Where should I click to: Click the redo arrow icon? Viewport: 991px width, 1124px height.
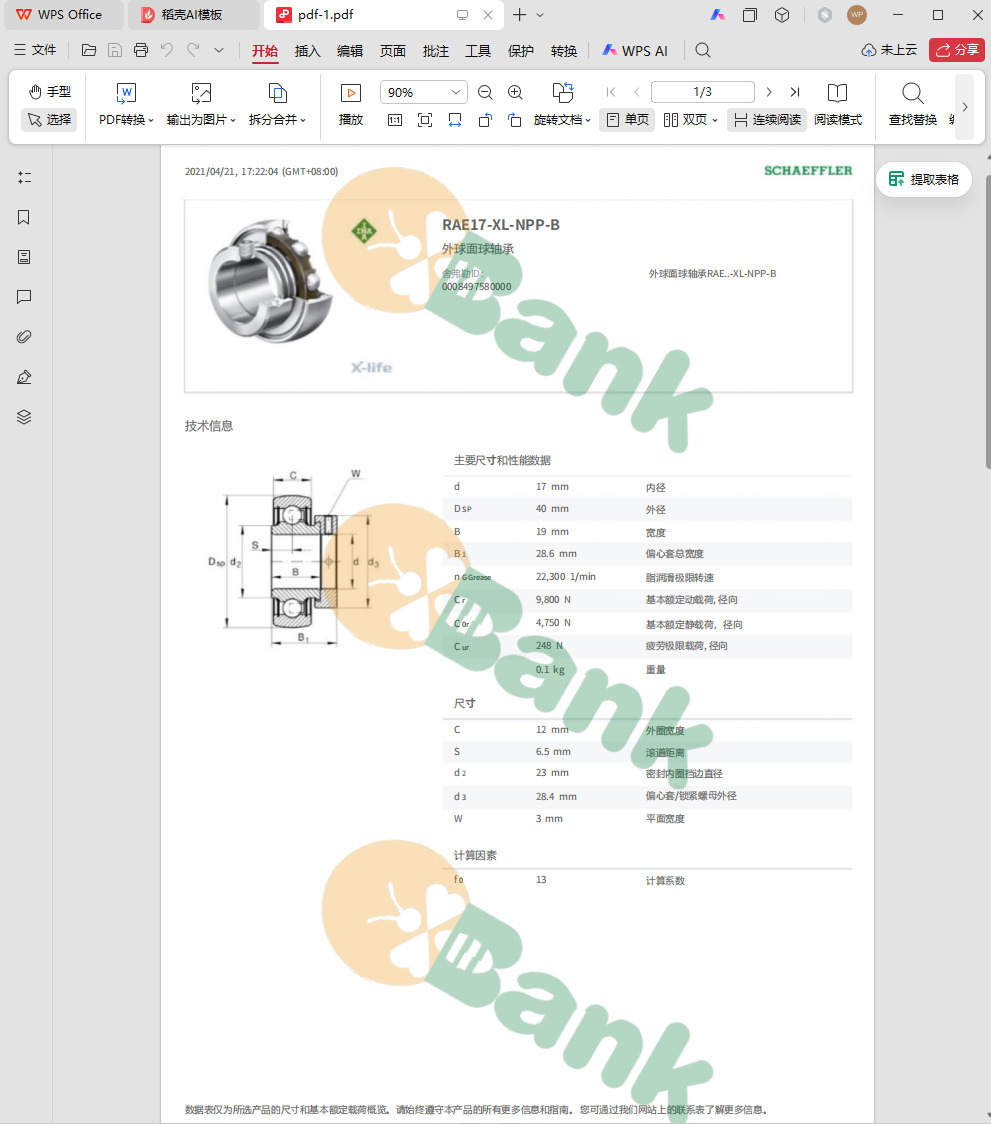click(x=193, y=50)
